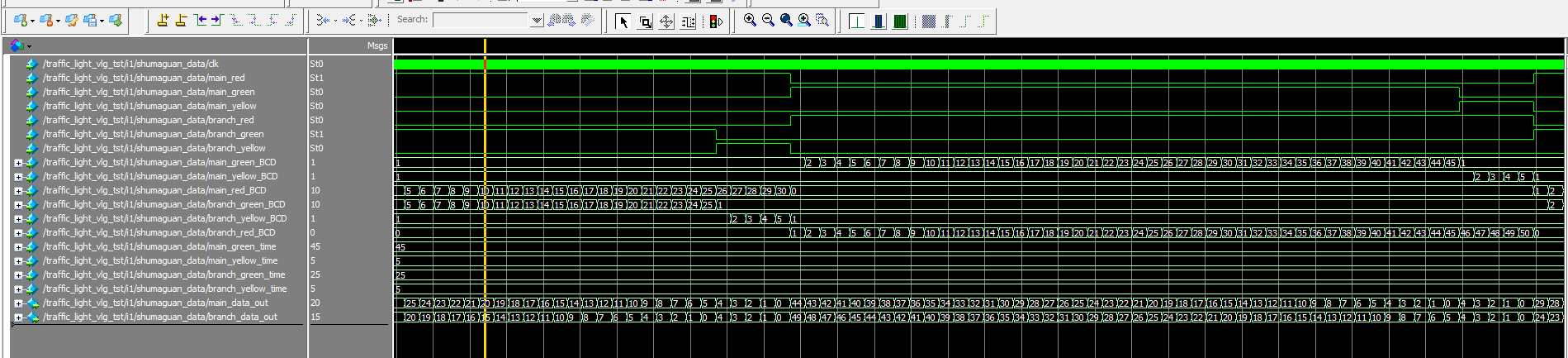Click the wave icon with pencil
Viewport: 1568px width, 358px height.
pos(72,20)
